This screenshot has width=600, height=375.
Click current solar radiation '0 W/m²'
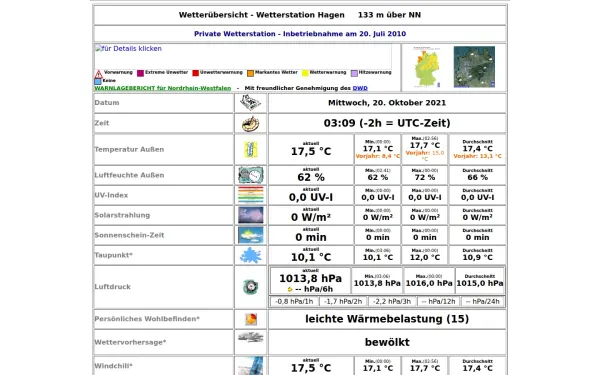[311, 217]
